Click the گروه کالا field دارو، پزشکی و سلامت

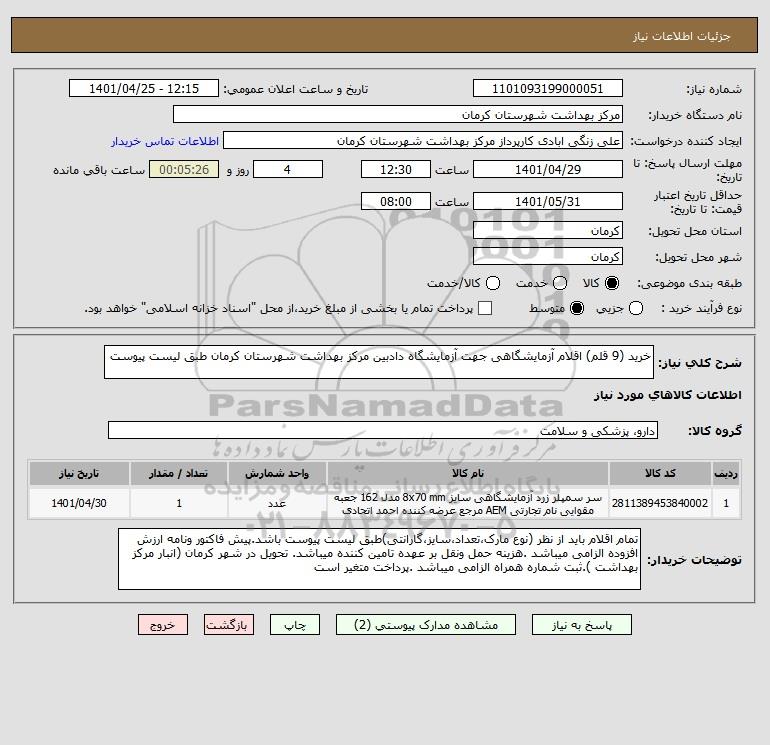coord(383,430)
